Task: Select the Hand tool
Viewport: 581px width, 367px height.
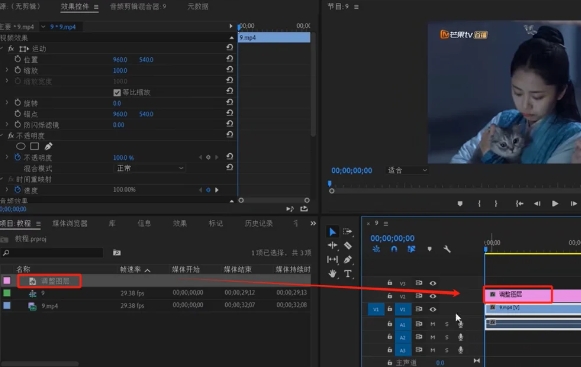Action: tap(332, 274)
